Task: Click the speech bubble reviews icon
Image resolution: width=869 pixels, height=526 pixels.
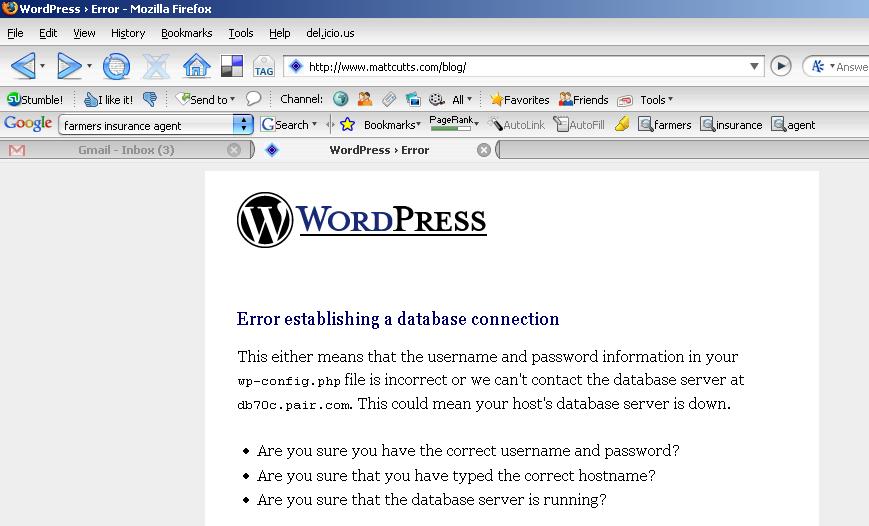Action: tap(253, 99)
